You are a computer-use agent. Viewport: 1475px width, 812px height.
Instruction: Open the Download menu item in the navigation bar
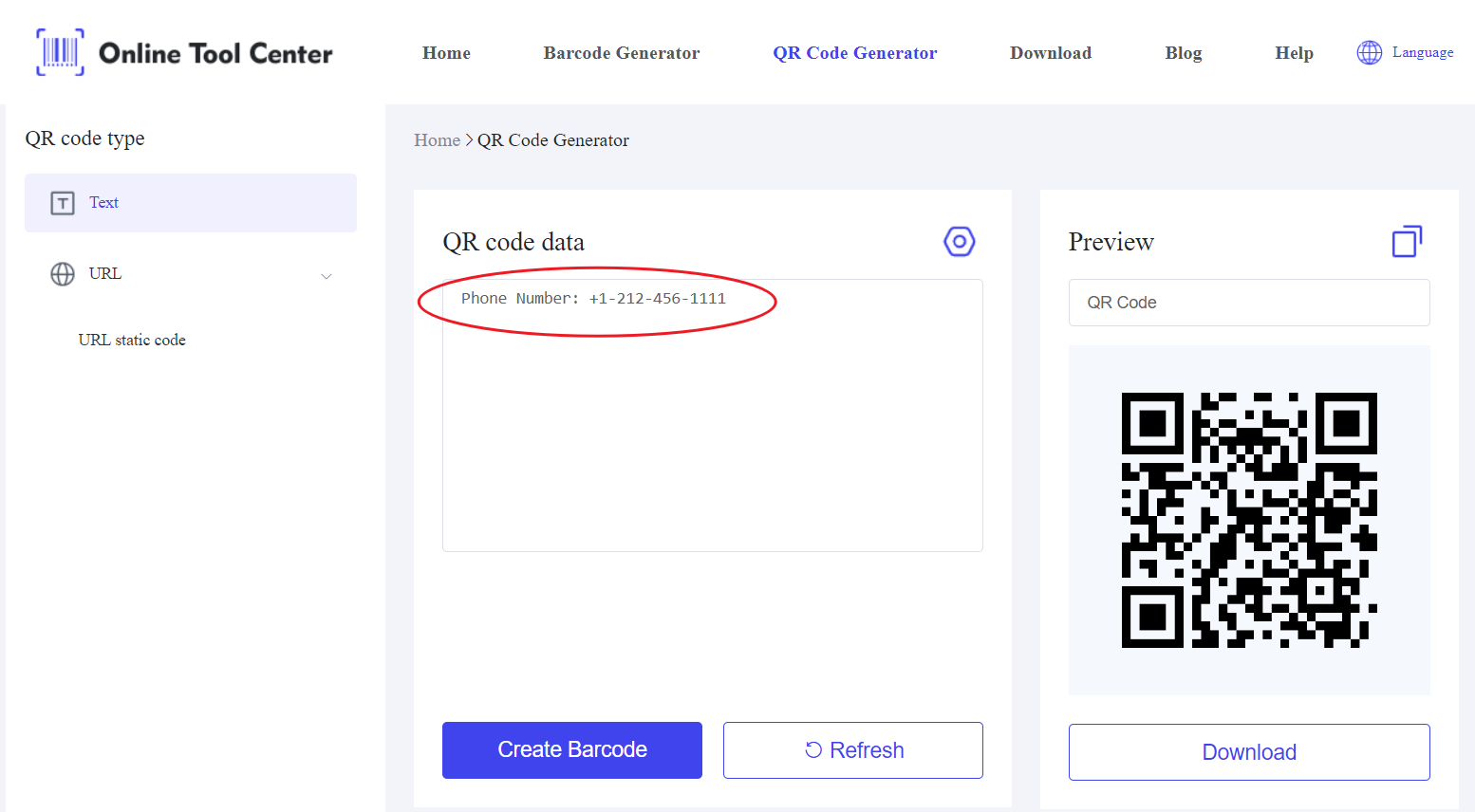[x=1051, y=53]
